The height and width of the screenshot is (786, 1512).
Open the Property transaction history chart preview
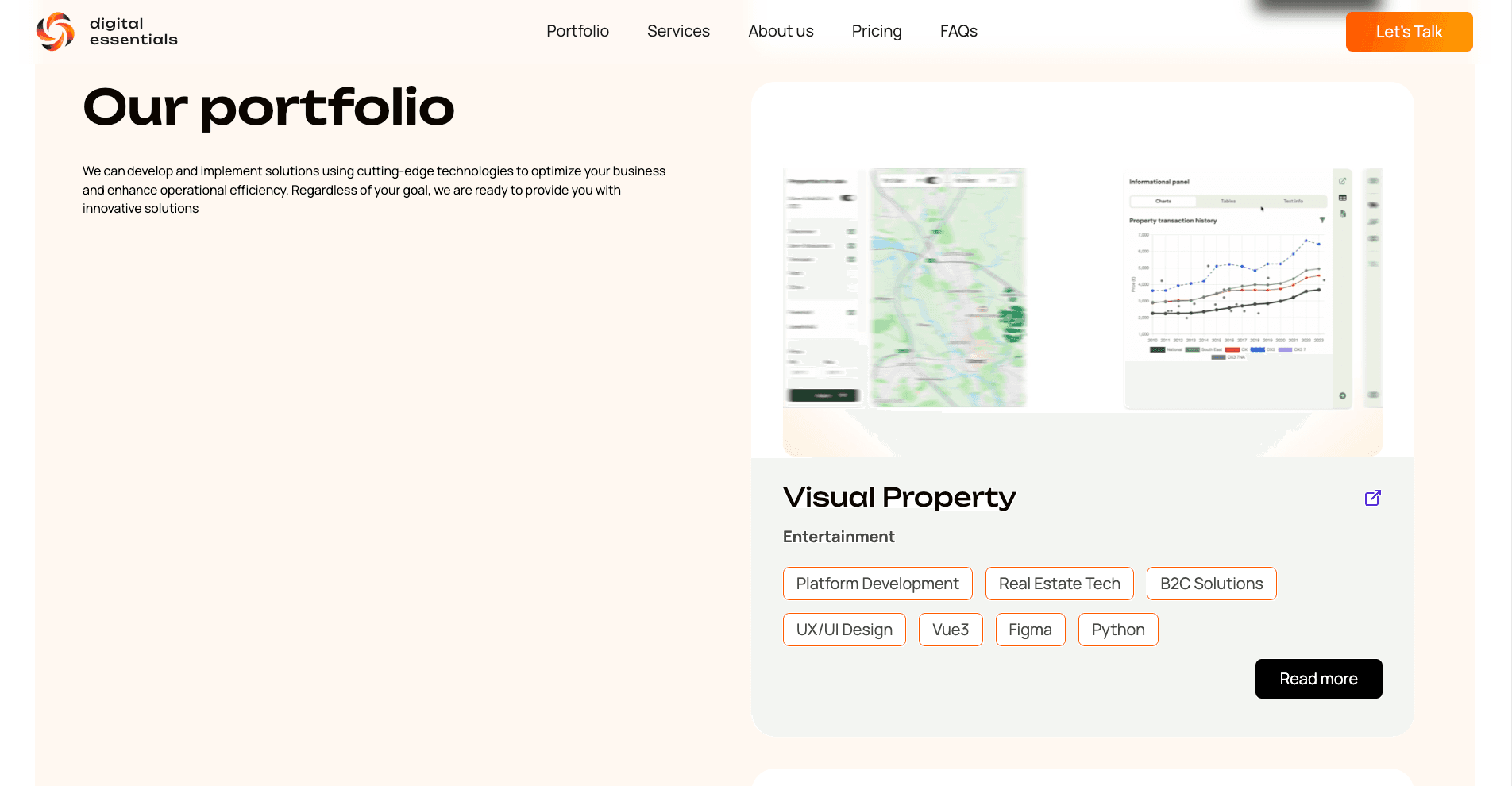click(1228, 288)
